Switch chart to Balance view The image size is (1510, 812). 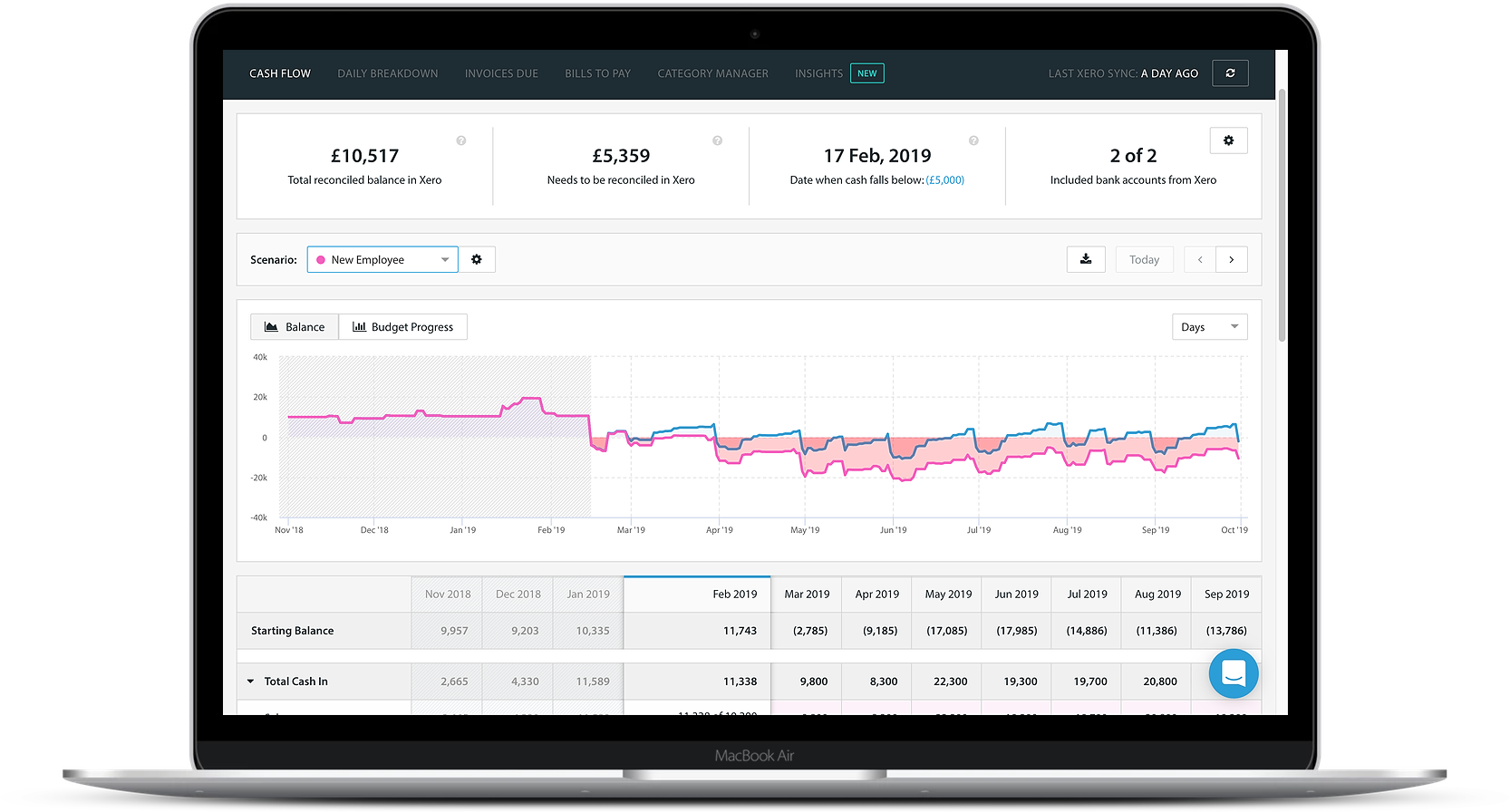[x=295, y=327]
